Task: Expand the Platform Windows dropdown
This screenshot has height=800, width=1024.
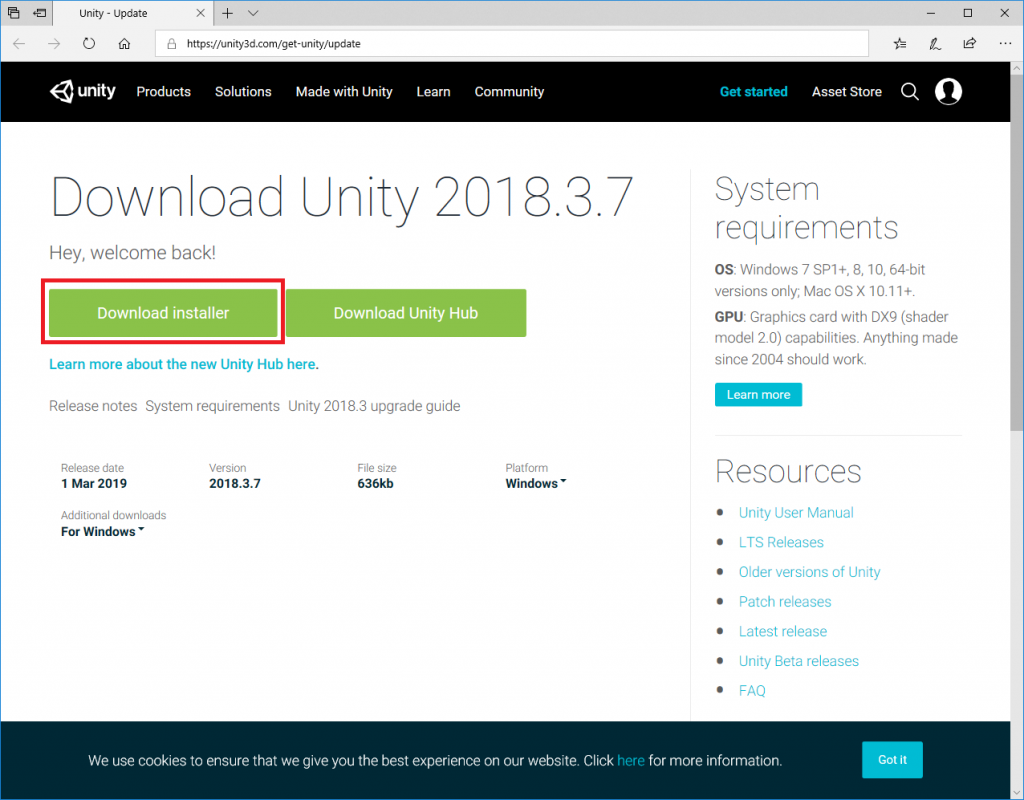Action: (x=536, y=483)
